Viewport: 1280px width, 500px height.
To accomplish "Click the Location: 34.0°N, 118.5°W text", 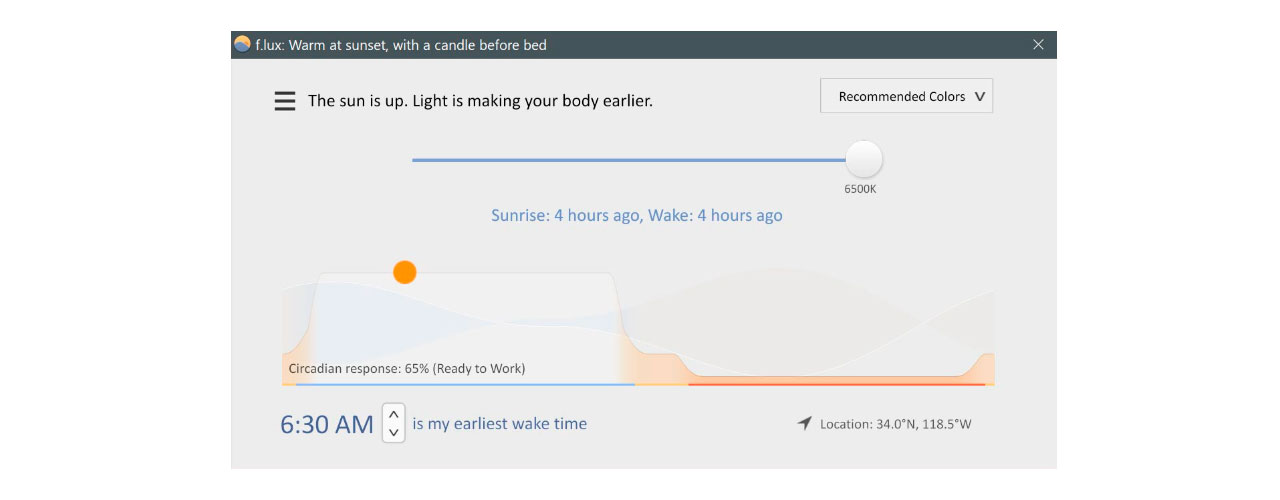I will 895,424.
